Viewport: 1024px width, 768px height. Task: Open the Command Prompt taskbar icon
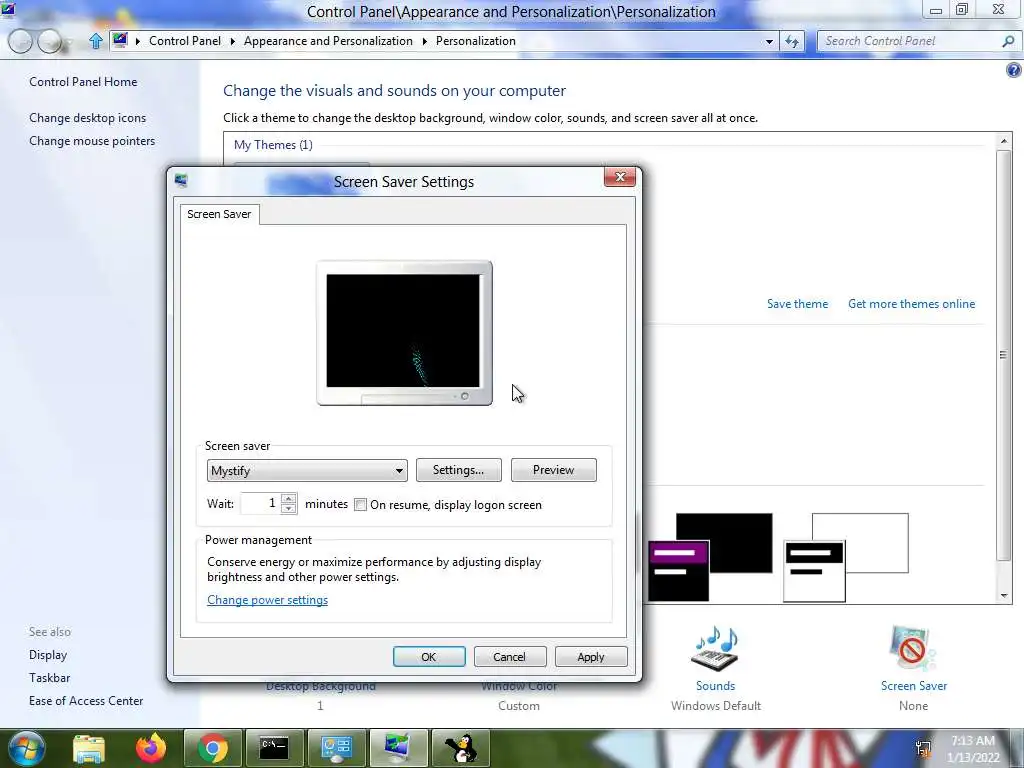tap(274, 748)
